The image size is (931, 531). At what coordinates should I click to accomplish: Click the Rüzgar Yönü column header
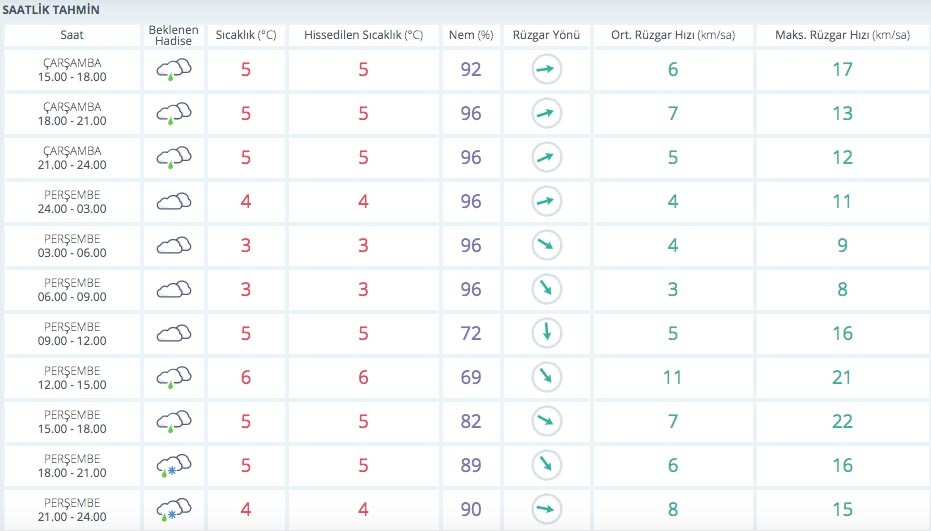[546, 35]
